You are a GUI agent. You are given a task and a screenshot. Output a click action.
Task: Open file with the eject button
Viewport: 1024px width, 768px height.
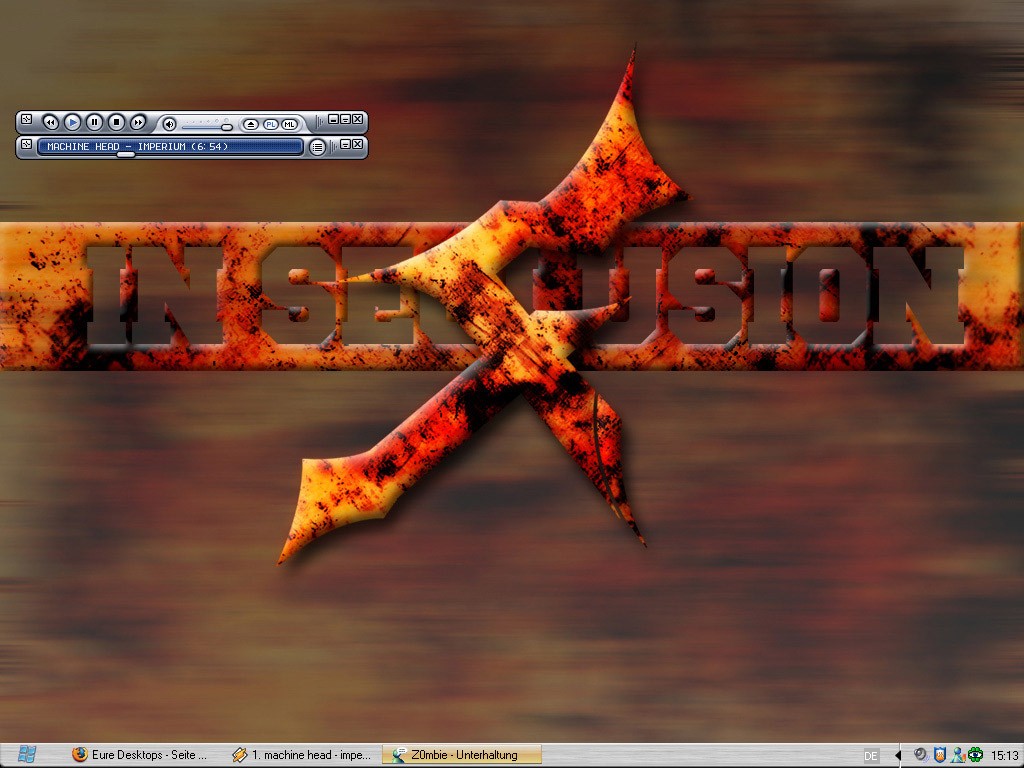pyautogui.click(x=251, y=124)
